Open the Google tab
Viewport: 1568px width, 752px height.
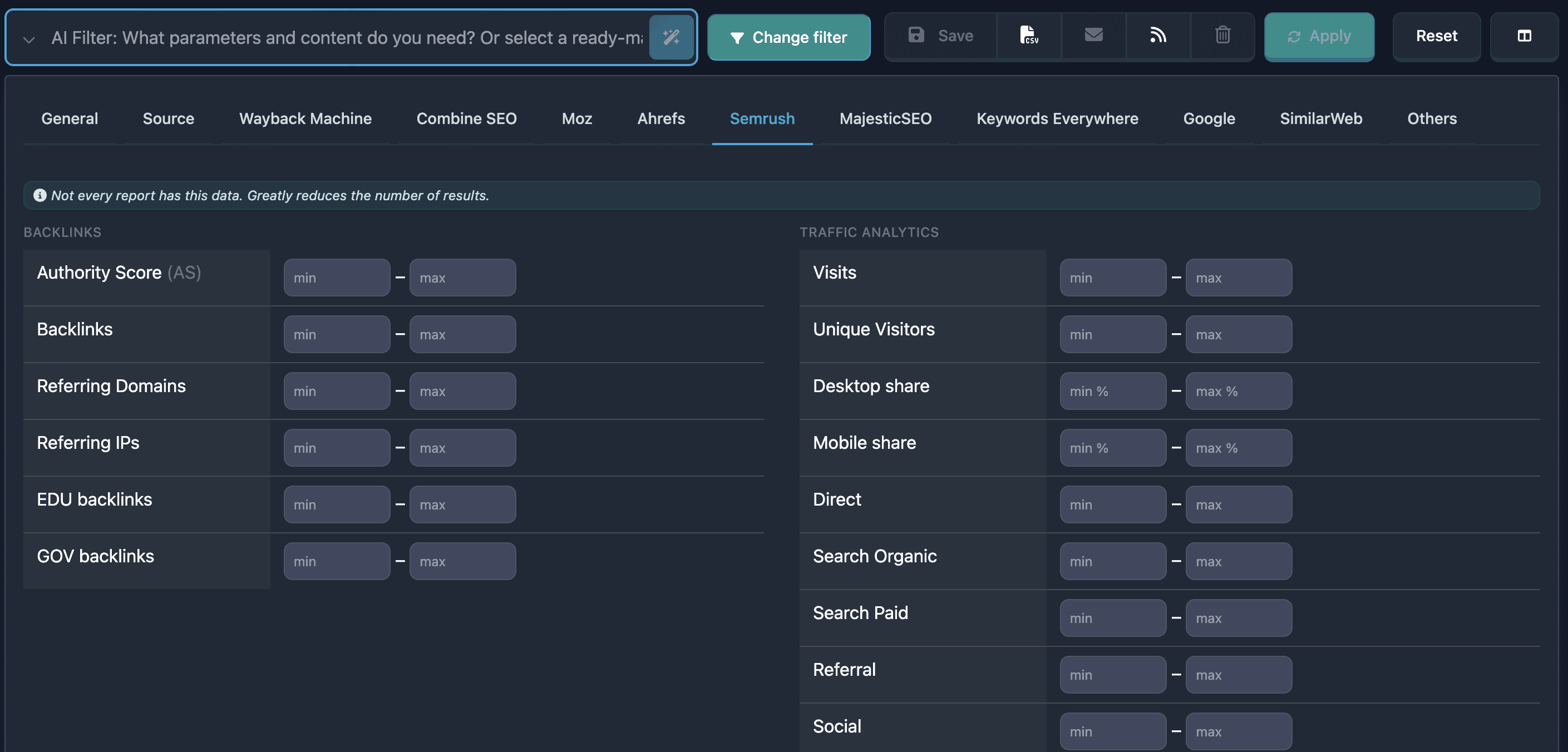click(x=1209, y=118)
